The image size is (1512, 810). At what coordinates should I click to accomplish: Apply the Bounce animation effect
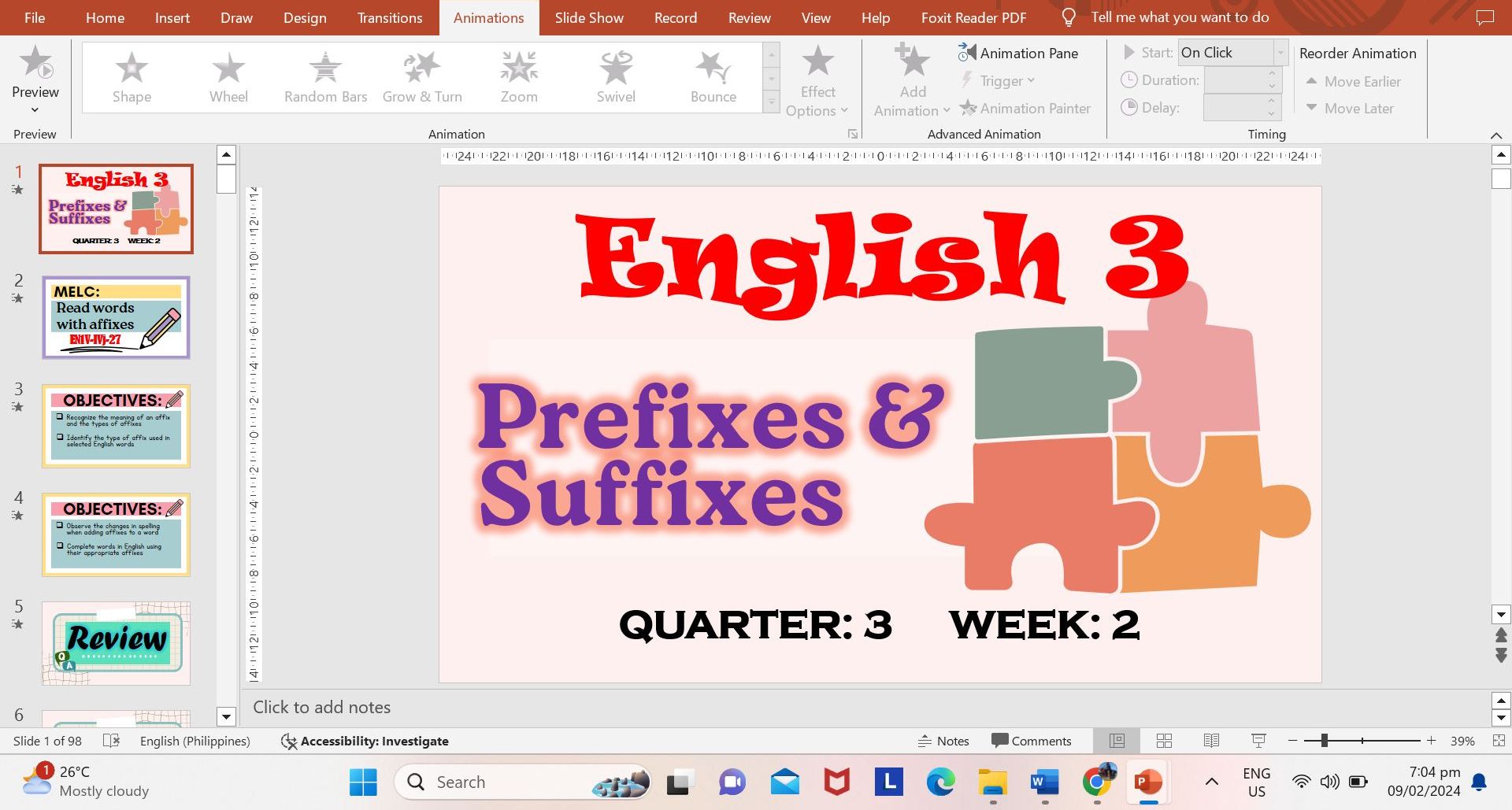coord(713,78)
